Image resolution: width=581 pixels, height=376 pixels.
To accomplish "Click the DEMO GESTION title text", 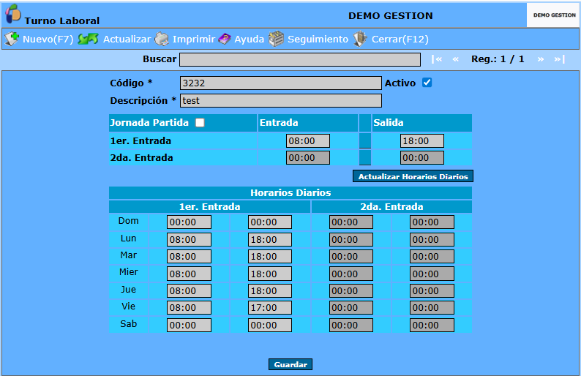I will (391, 16).
